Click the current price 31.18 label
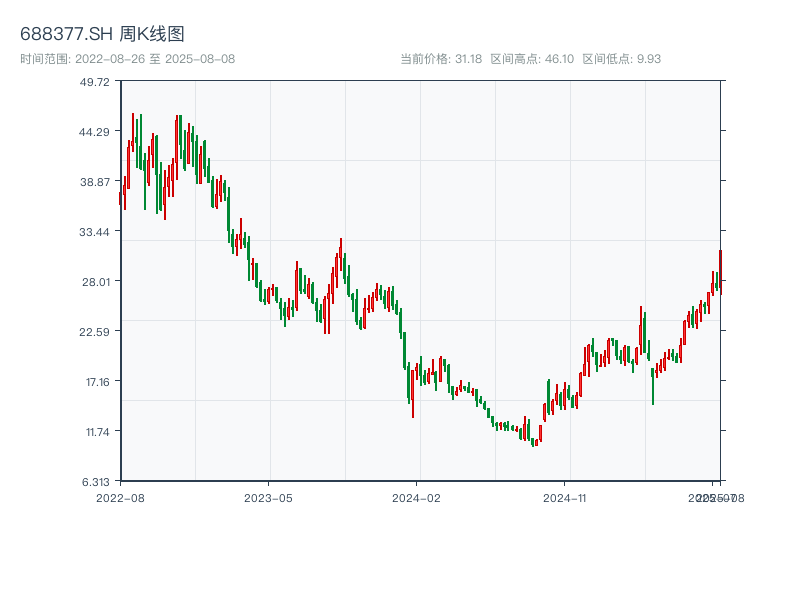Image resolution: width=800 pixels, height=600 pixels. pos(441,59)
